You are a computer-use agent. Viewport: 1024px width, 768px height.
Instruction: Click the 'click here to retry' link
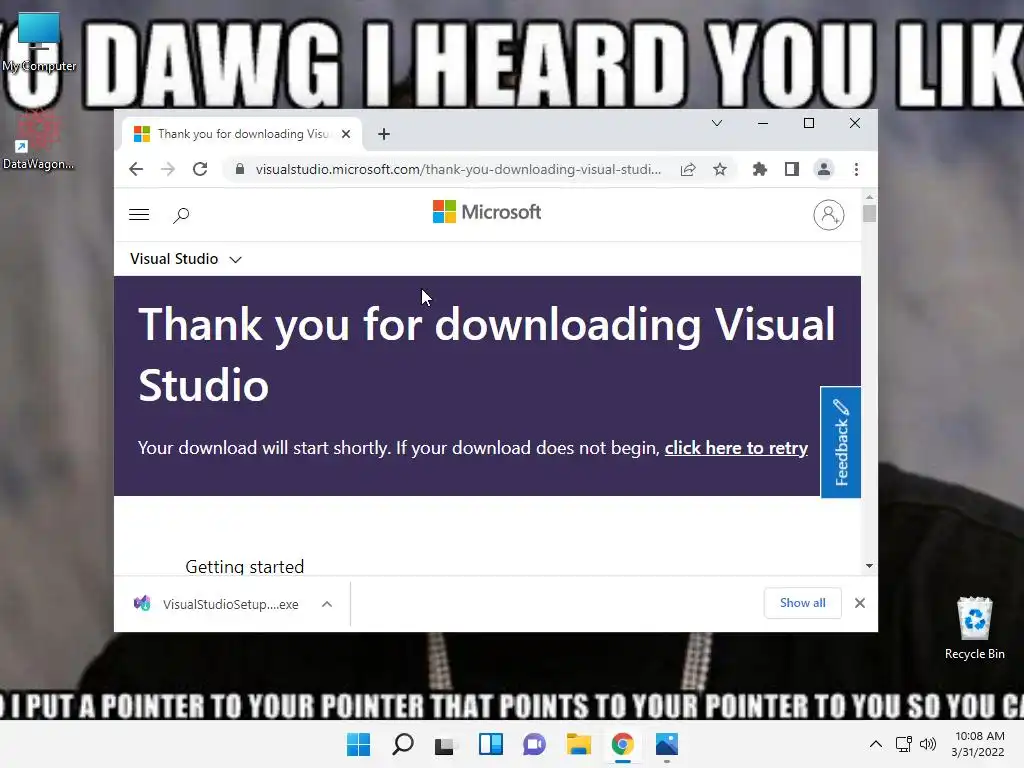[x=736, y=448]
